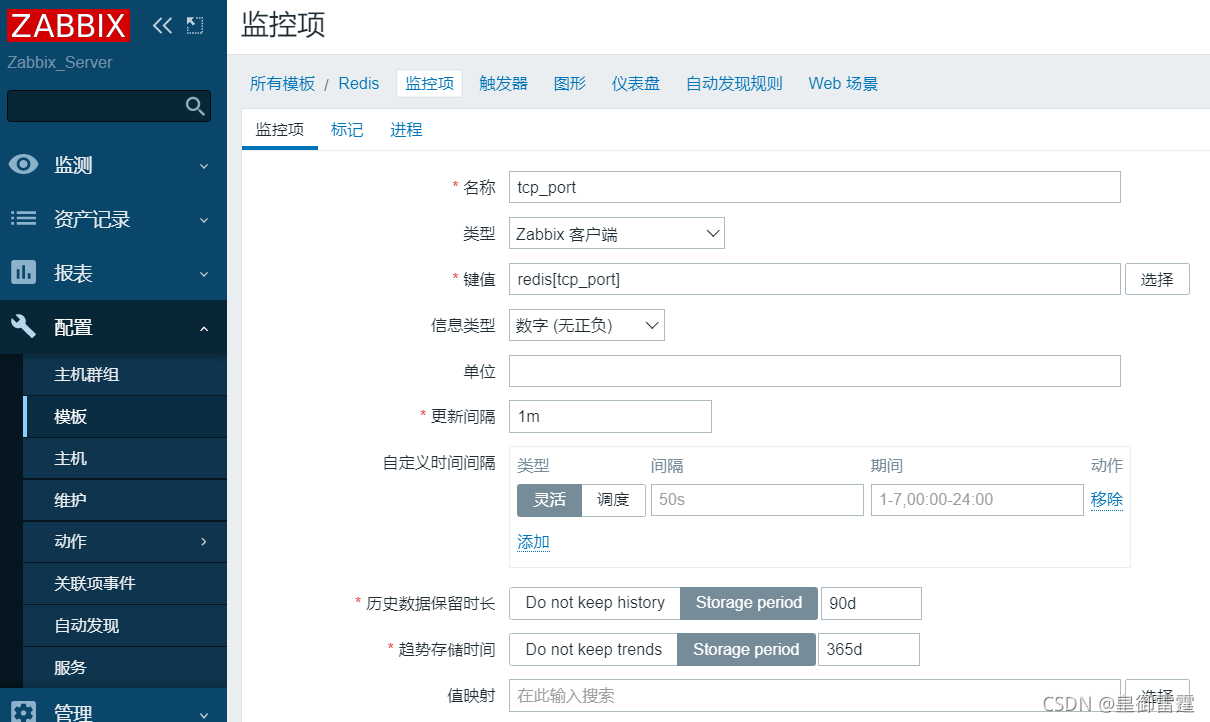Open the 信息类型 dropdown
Image resolution: width=1210 pixels, height=722 pixels.
click(586, 324)
